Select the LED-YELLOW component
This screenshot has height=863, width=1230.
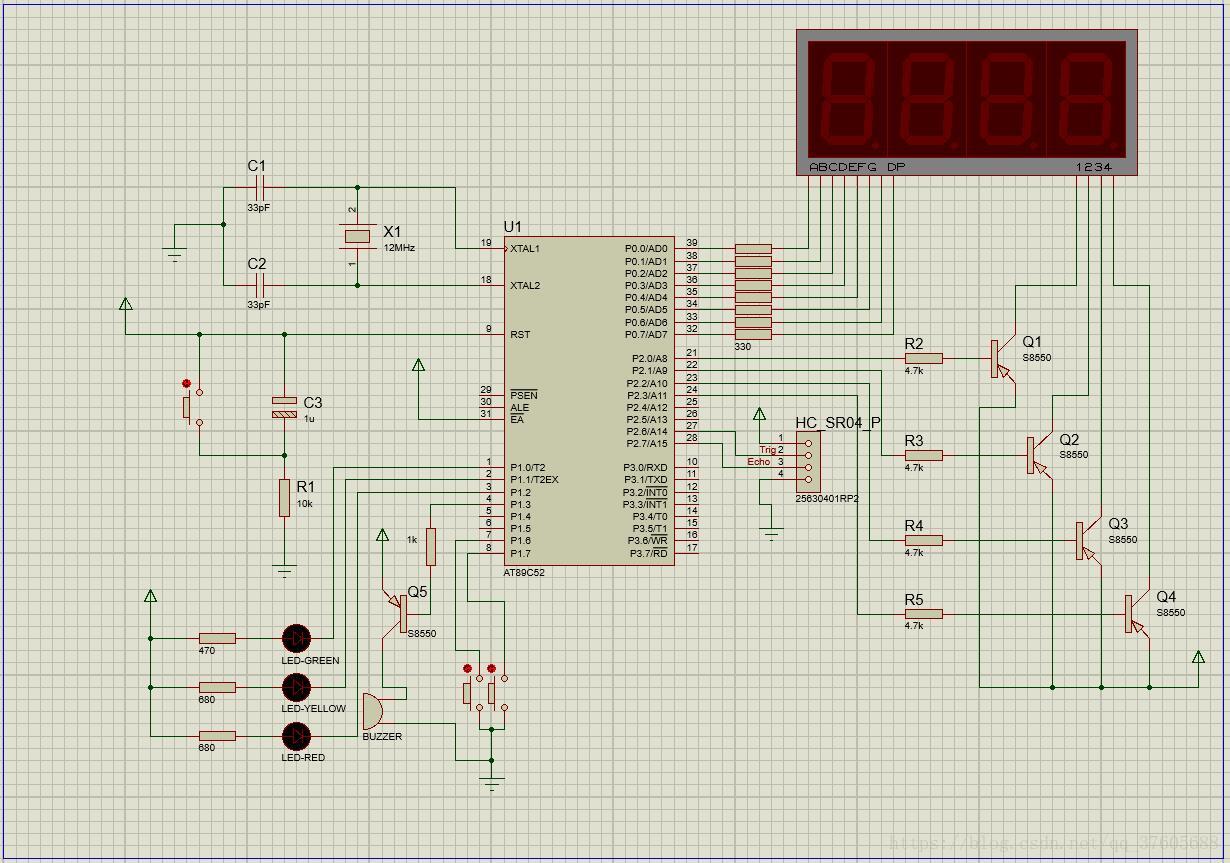tap(296, 687)
